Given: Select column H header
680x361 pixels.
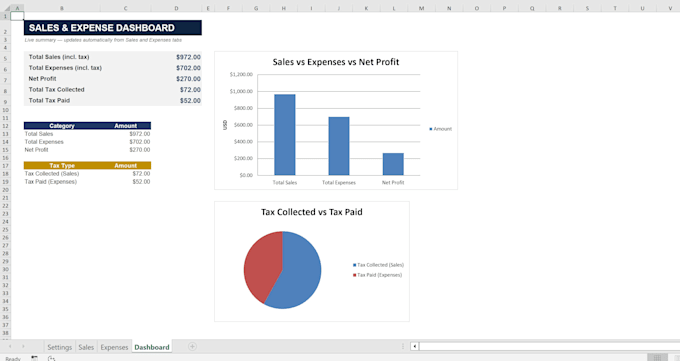Looking at the screenshot, I should pyautogui.click(x=284, y=8).
